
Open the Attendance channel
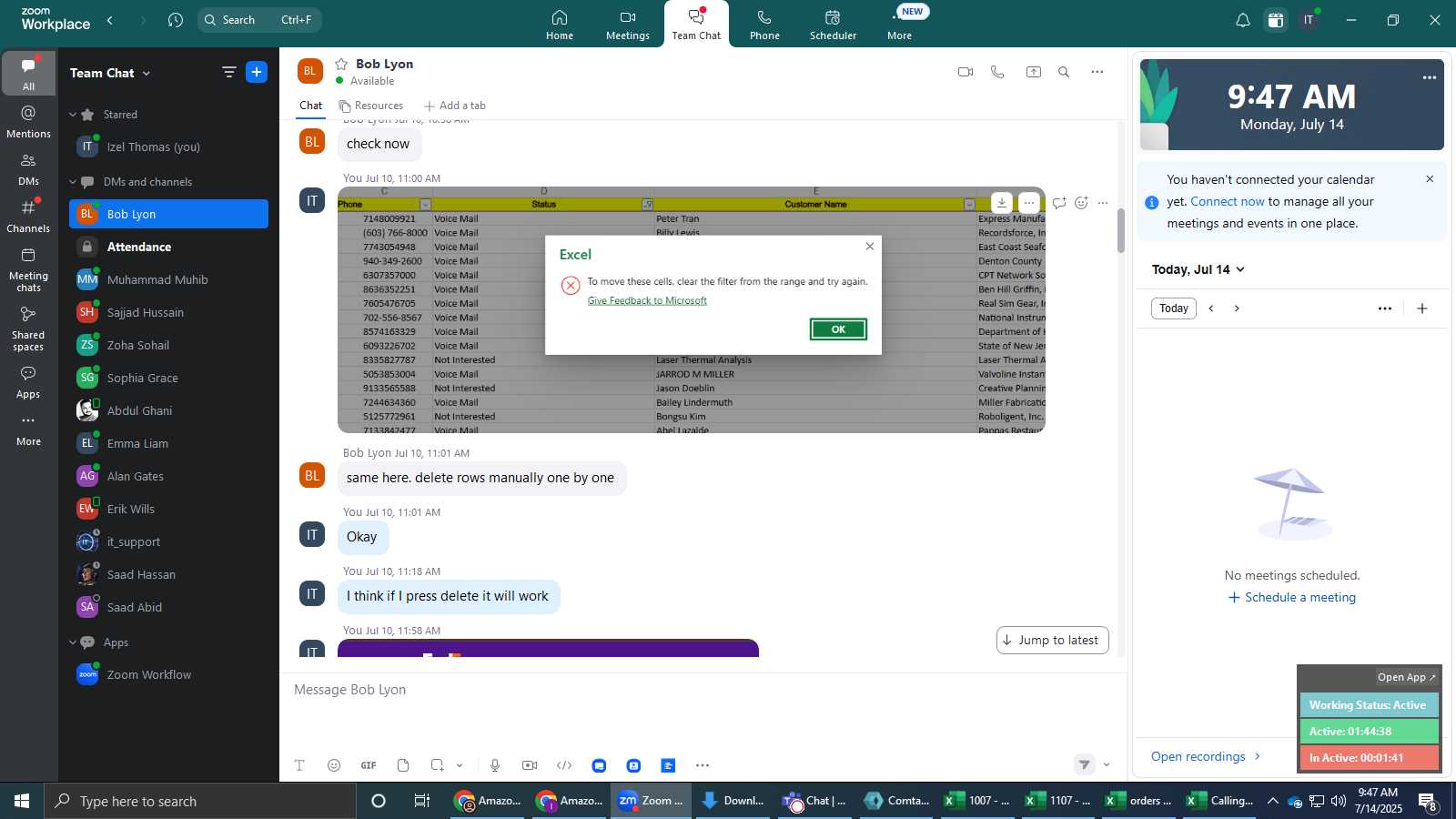tap(168, 247)
